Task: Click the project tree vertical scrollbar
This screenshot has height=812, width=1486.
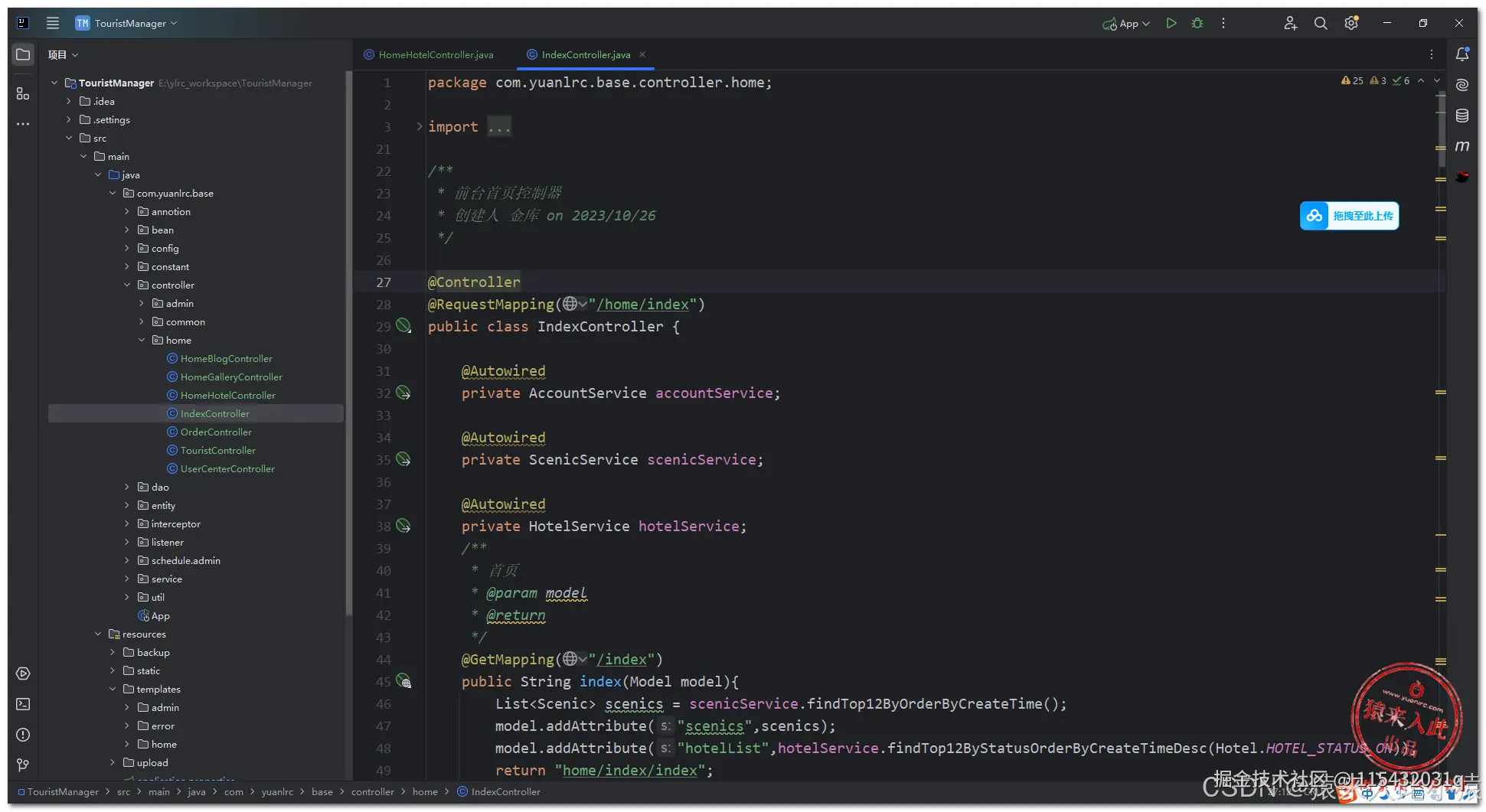Action: click(x=348, y=343)
